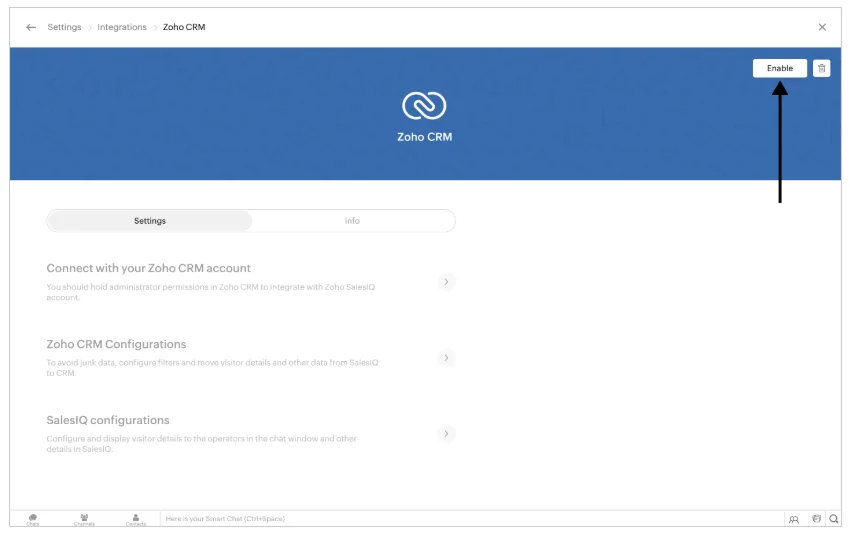The width and height of the screenshot is (850, 534).
Task: Switch to the Settings tab
Action: coord(150,221)
